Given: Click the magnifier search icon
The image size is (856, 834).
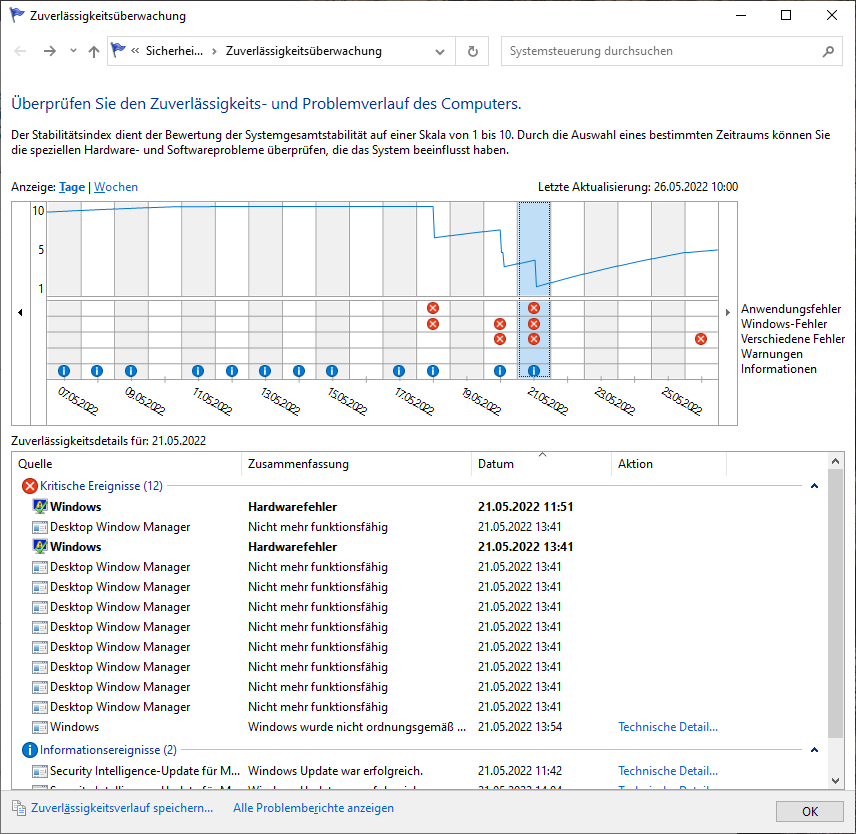Looking at the screenshot, I should click(828, 51).
